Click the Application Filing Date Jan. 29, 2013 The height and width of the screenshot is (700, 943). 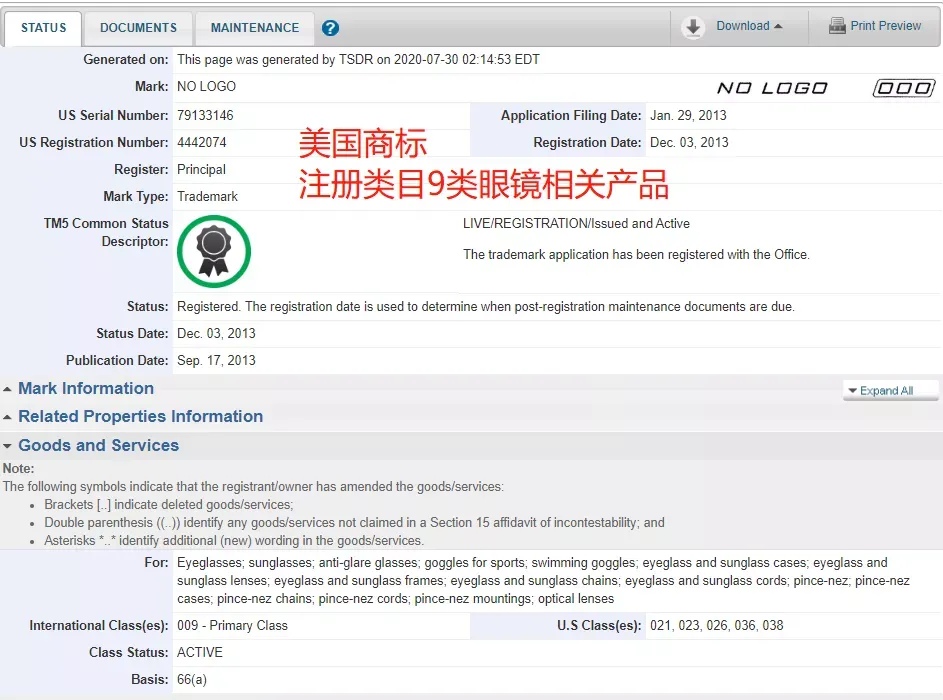tap(688, 115)
